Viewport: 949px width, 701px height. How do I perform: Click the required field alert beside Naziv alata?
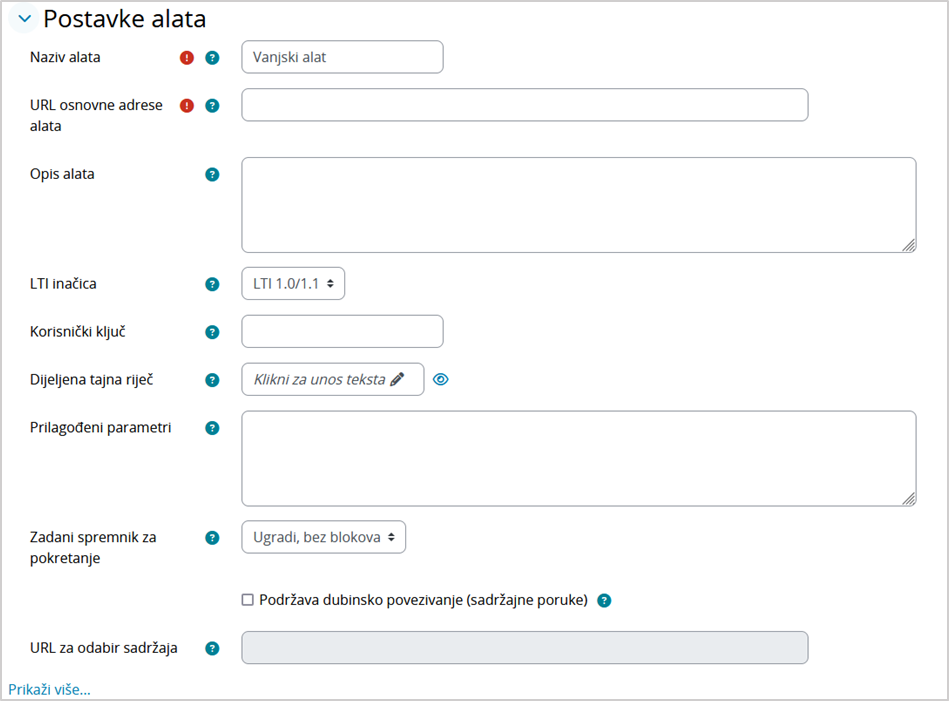tap(186, 57)
